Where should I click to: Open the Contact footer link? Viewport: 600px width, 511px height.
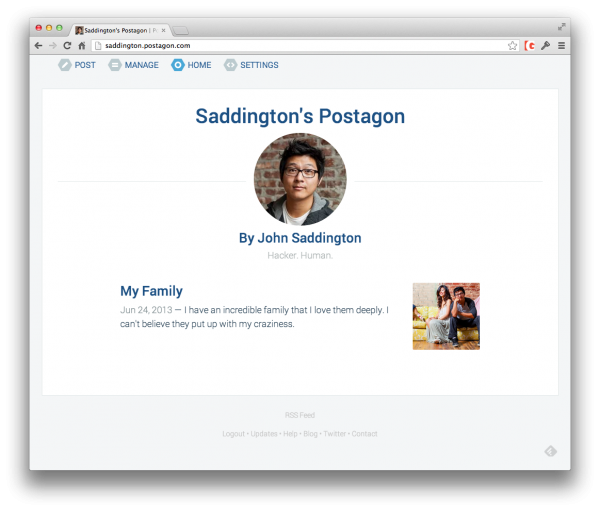[365, 434]
